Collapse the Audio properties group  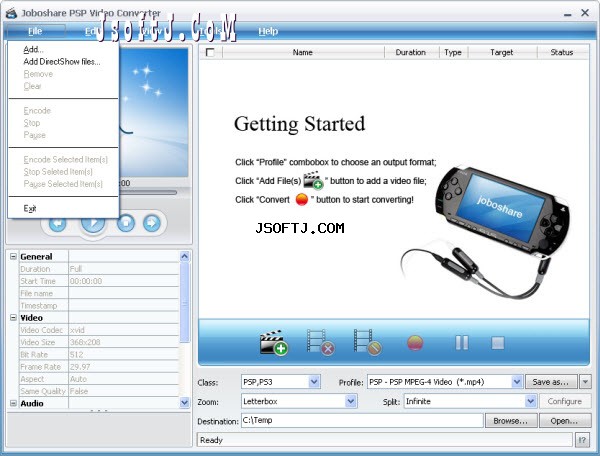[13, 403]
